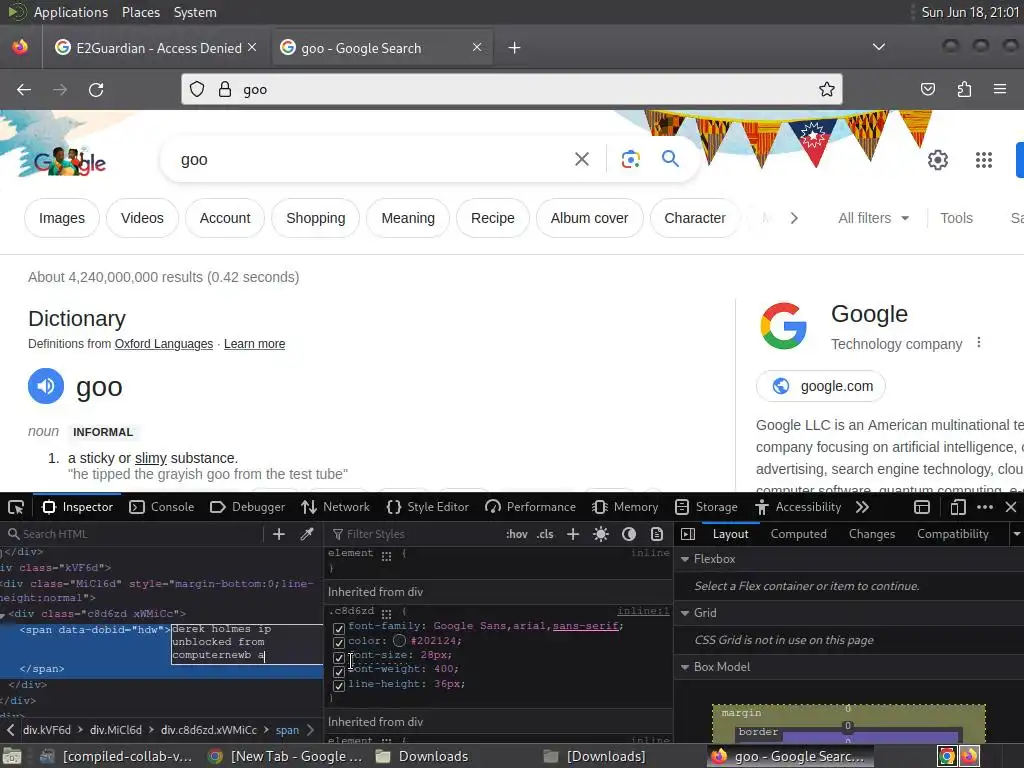Toggle print media simulation icon
The height and width of the screenshot is (768, 1024).
[x=657, y=534]
